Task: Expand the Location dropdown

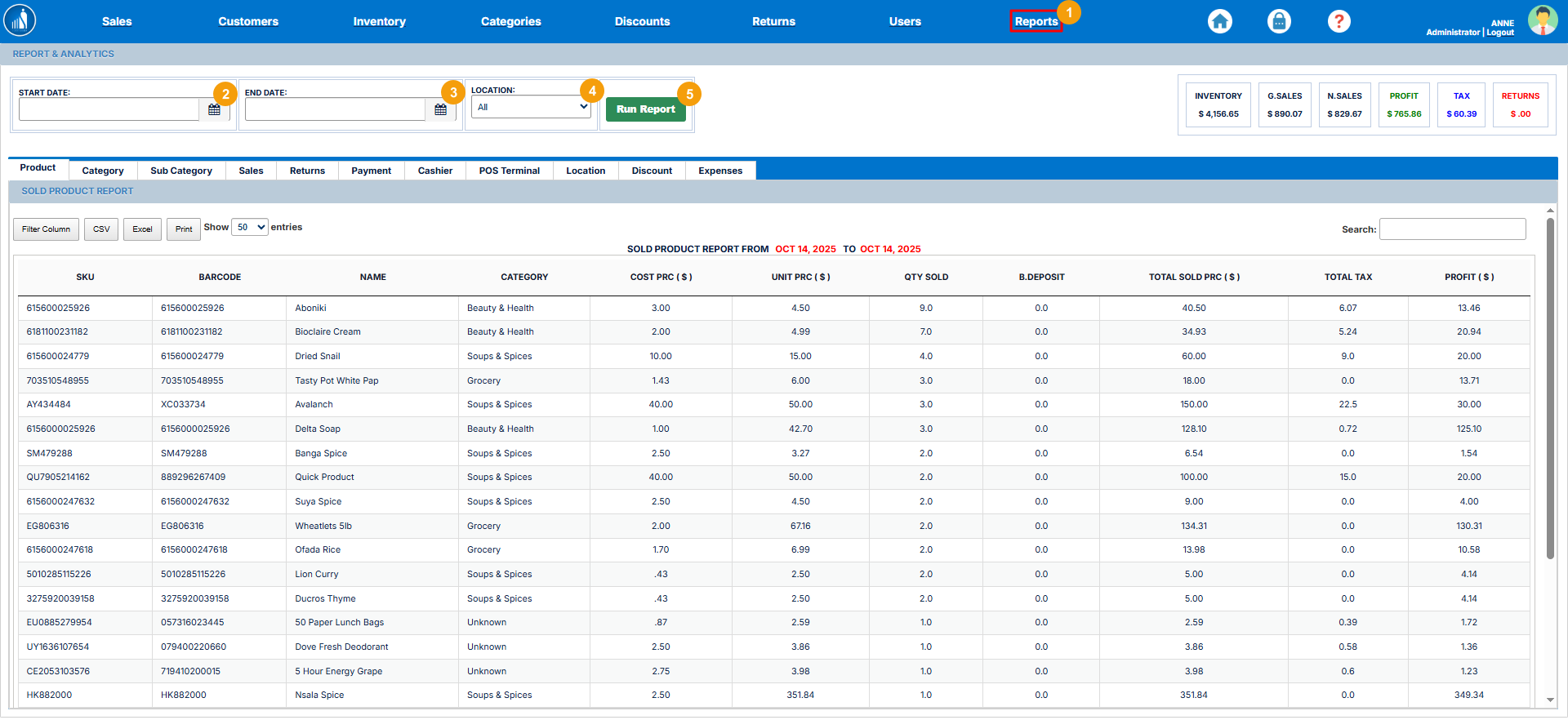Action: click(x=531, y=107)
